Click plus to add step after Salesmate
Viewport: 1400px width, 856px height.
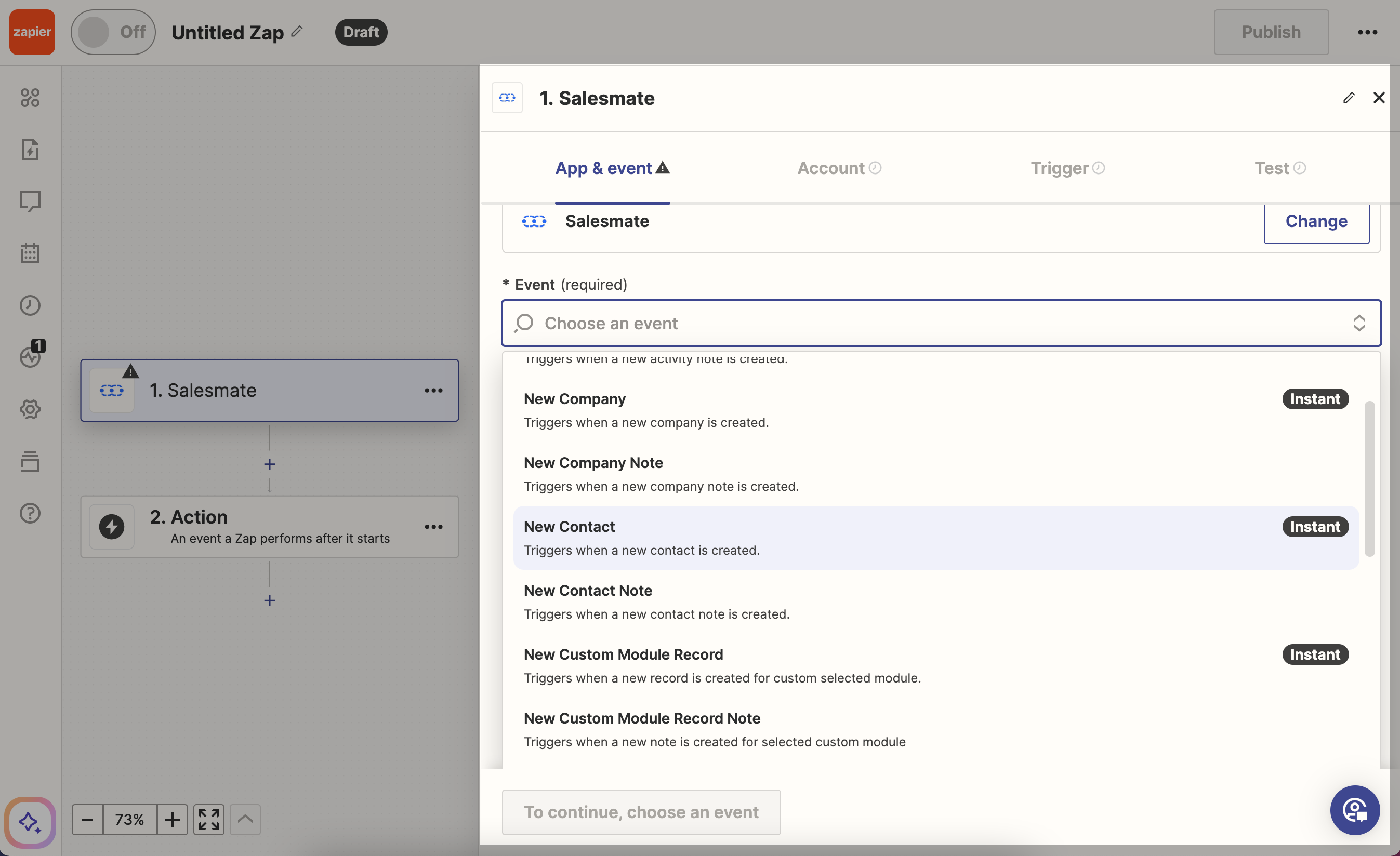[269, 464]
